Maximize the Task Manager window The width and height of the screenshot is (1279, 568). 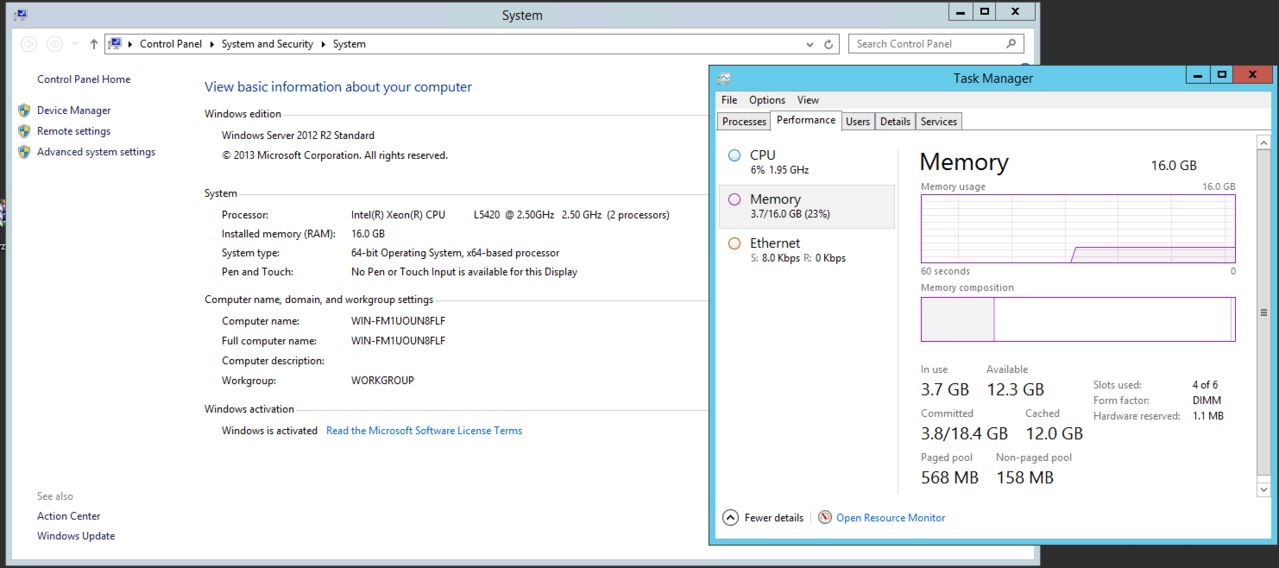click(1221, 75)
